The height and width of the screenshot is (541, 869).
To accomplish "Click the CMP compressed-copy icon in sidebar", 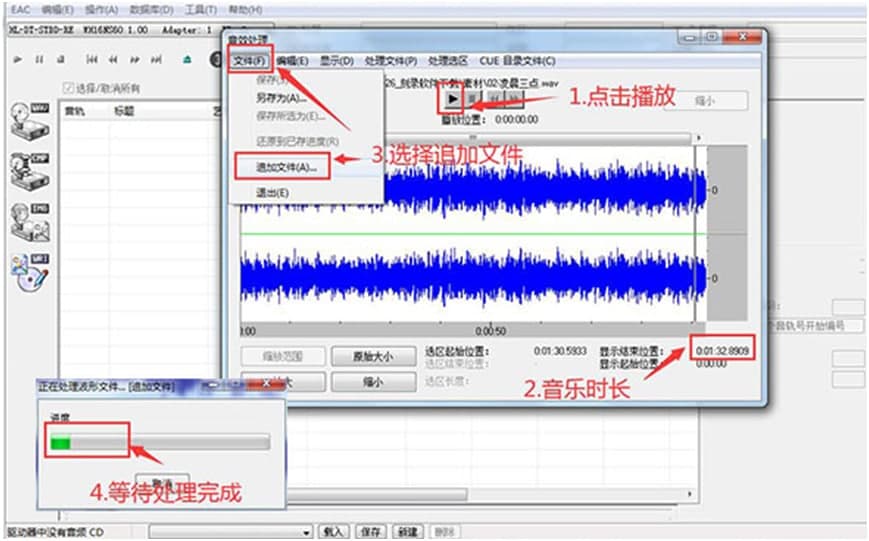I will point(30,171).
